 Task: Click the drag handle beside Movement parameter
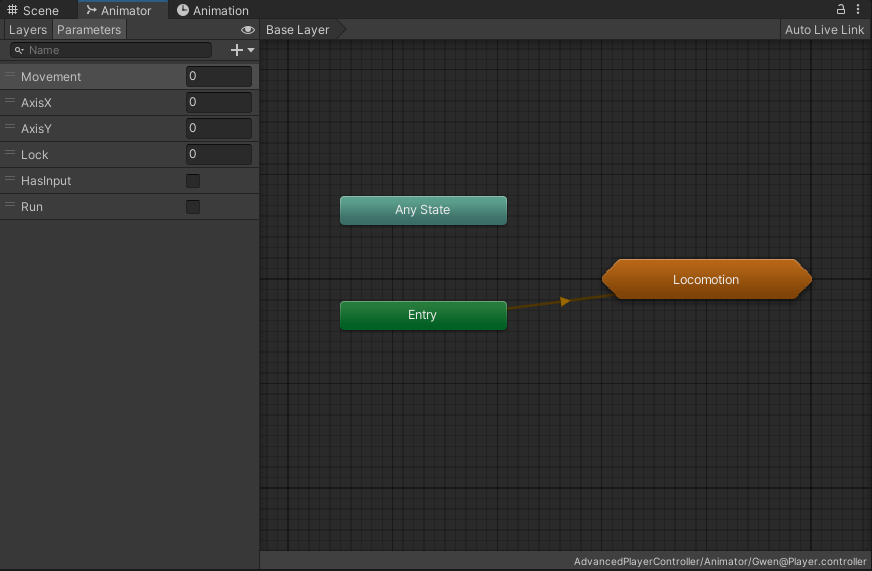tap(10, 76)
